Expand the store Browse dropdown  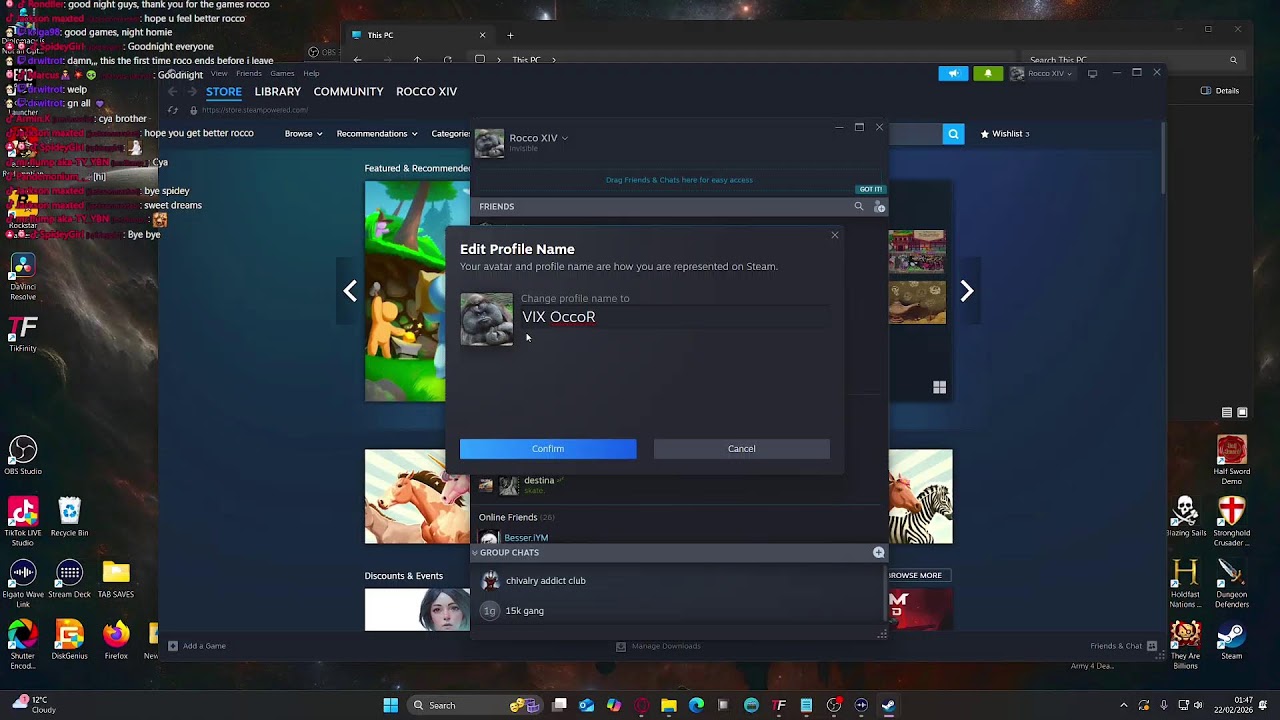tap(303, 134)
